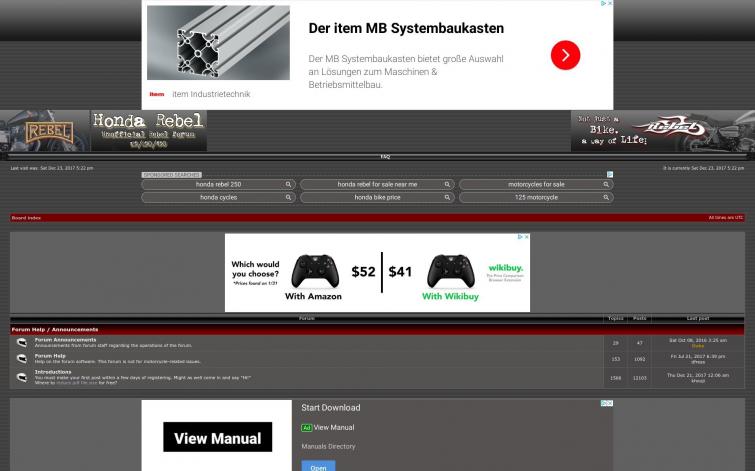The height and width of the screenshot is (471, 755).
Task: Open the AdChoices icon on the top banner ad
Action: pyautogui.click(x=603, y=3)
